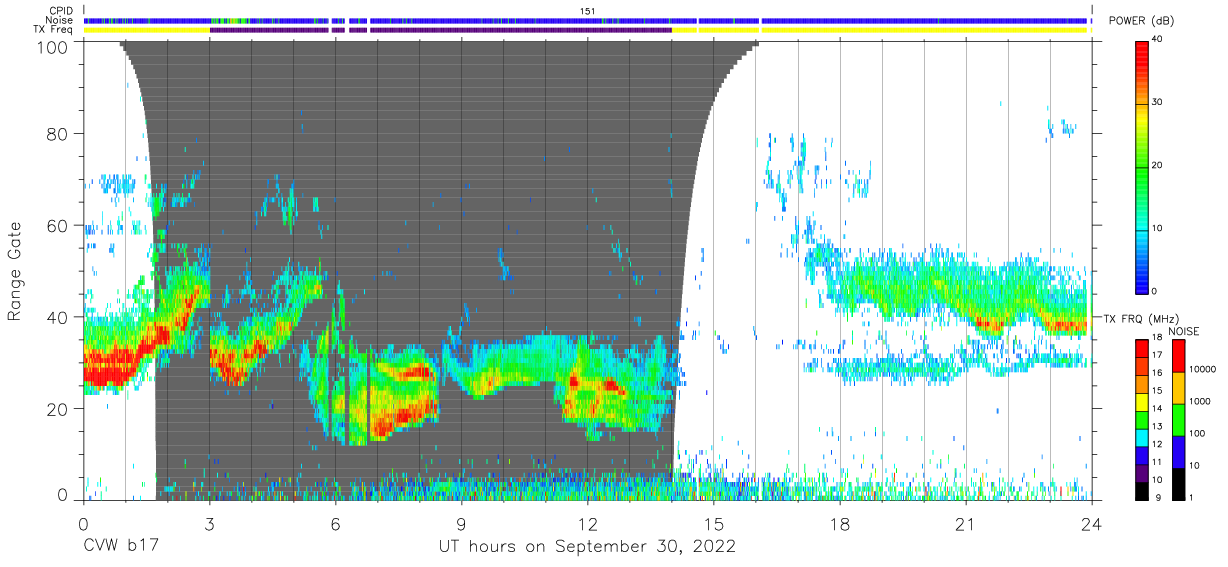Click the '40' tick on POWER colorbar
Screen dimensions: 1228x567
(1159, 40)
